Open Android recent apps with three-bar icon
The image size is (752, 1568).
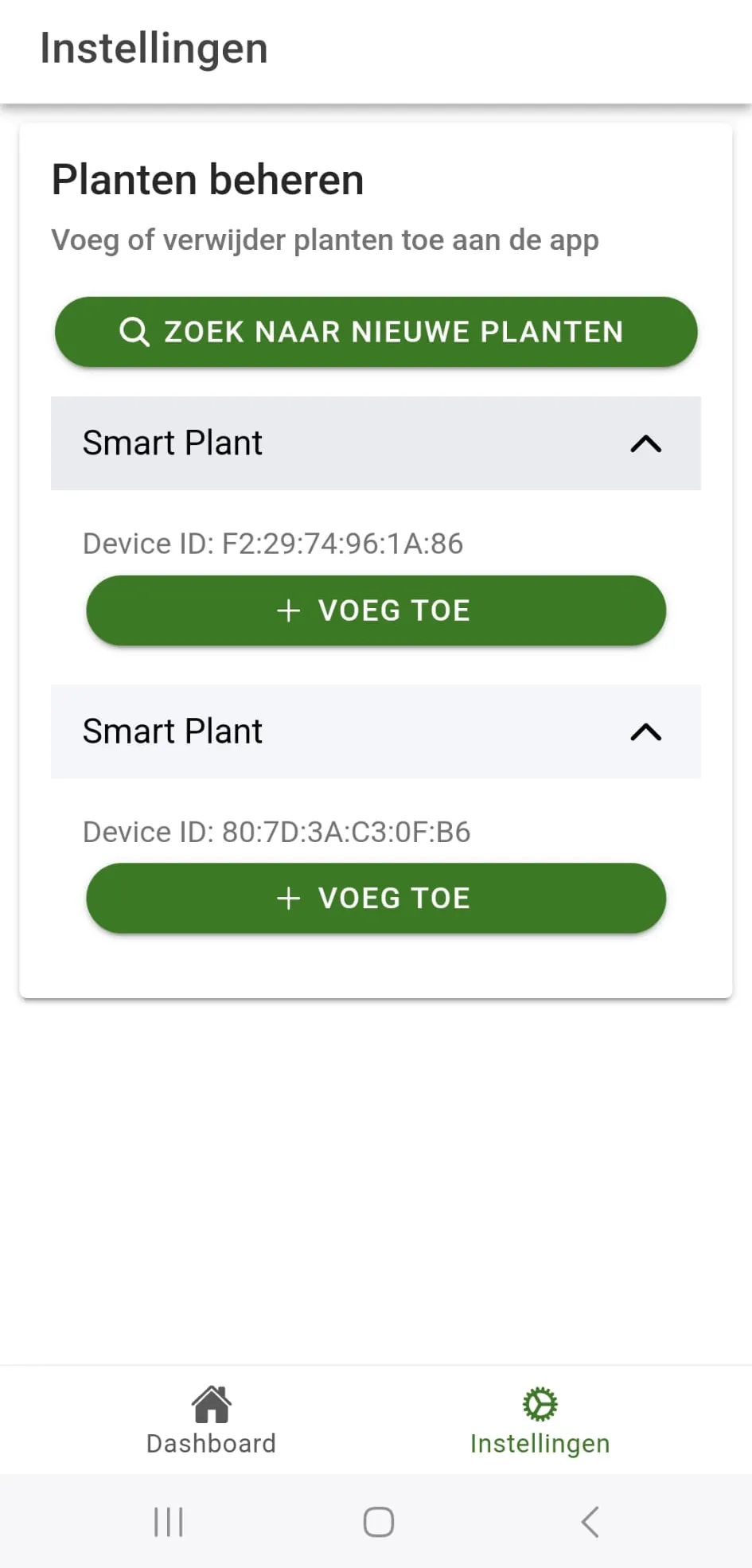[168, 1522]
